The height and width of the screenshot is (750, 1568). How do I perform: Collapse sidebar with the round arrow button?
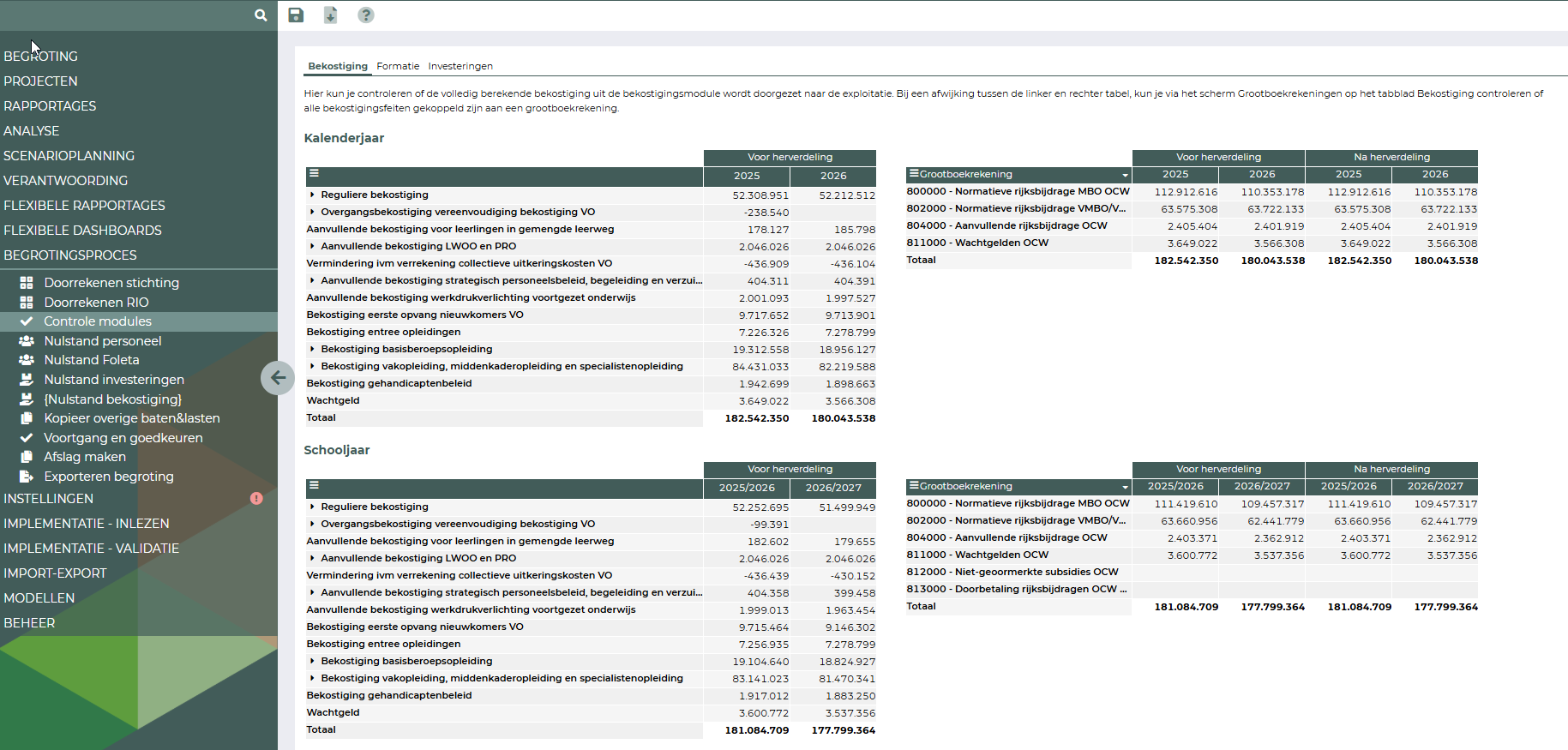point(278,377)
